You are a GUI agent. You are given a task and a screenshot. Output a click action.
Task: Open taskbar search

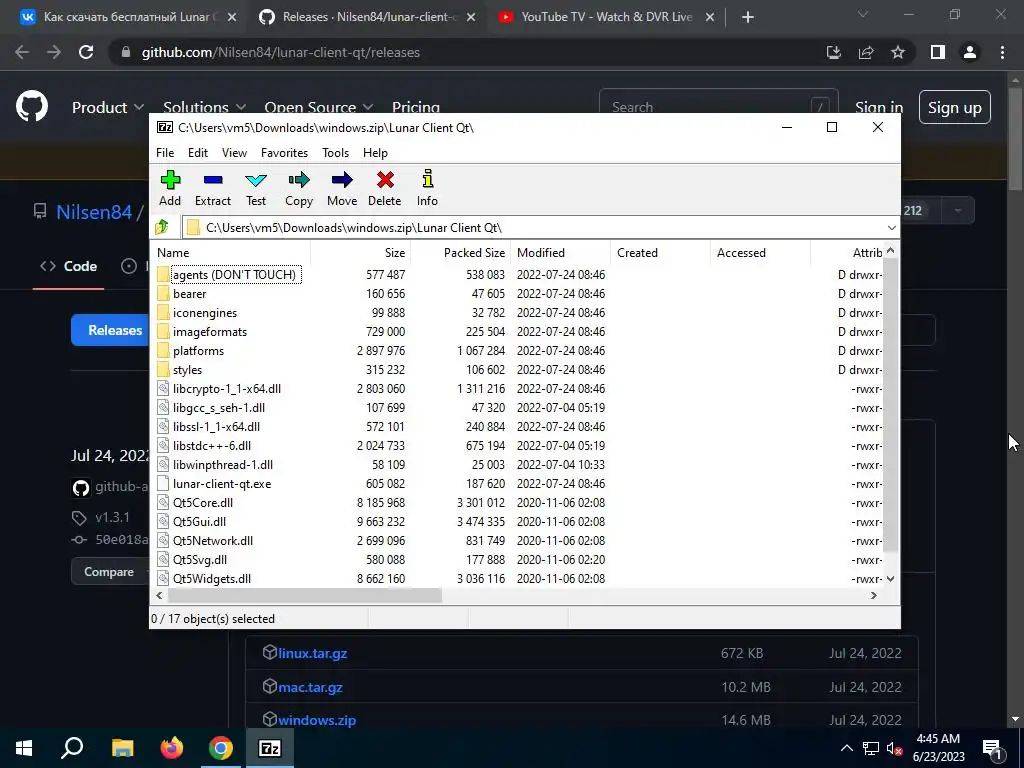coord(72,748)
